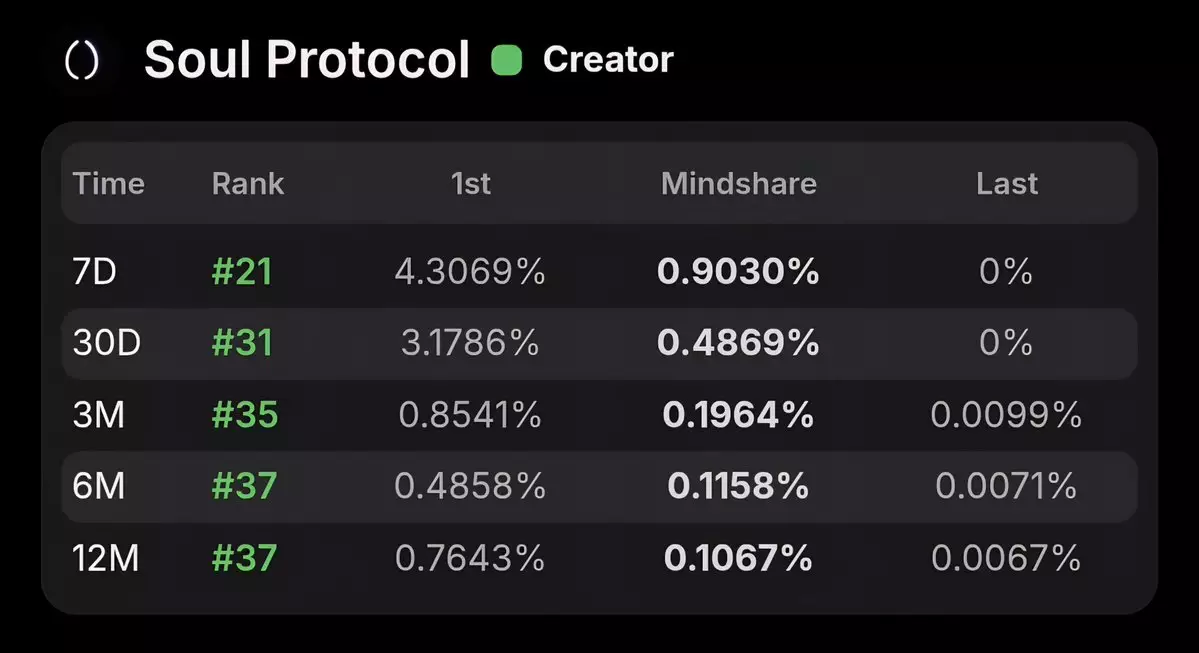Image resolution: width=1199 pixels, height=653 pixels.
Task: Click the Soul Protocol parentheses logo icon
Action: pyautogui.click(x=81, y=61)
